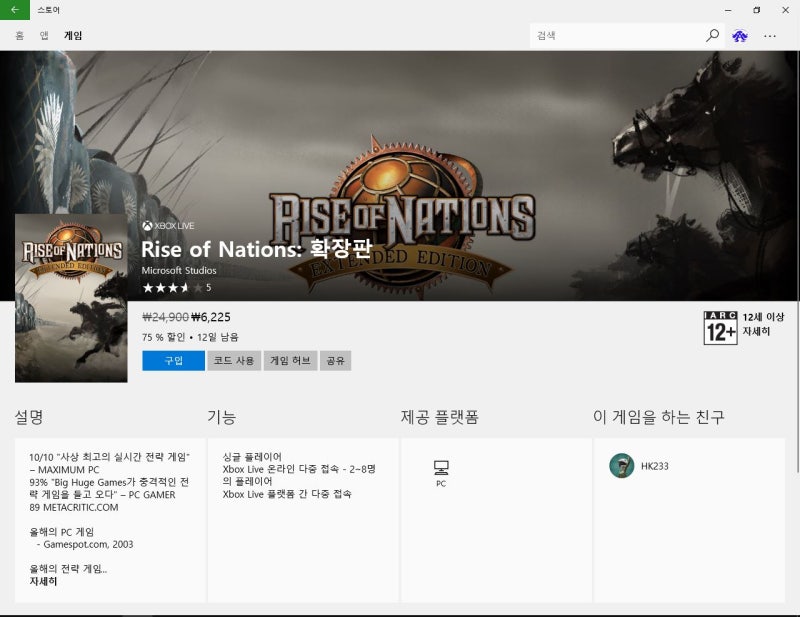
Task: Click the Rise of Nations box art
Action: click(71, 298)
